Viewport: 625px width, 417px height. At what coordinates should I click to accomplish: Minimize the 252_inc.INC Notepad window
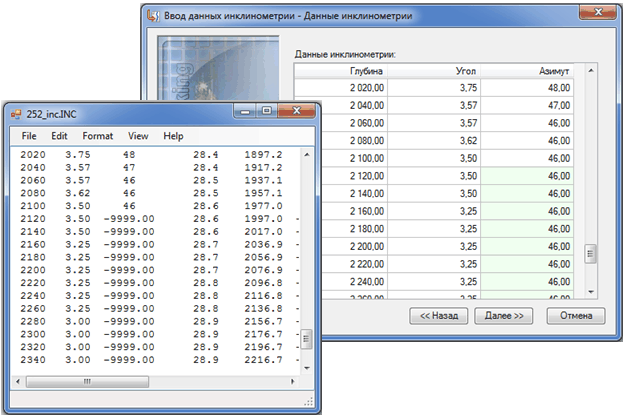tap(243, 110)
